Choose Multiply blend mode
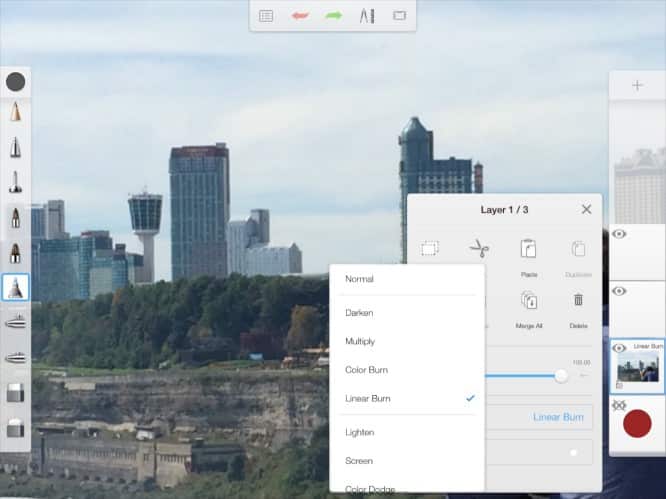666x499 pixels. tap(360, 341)
